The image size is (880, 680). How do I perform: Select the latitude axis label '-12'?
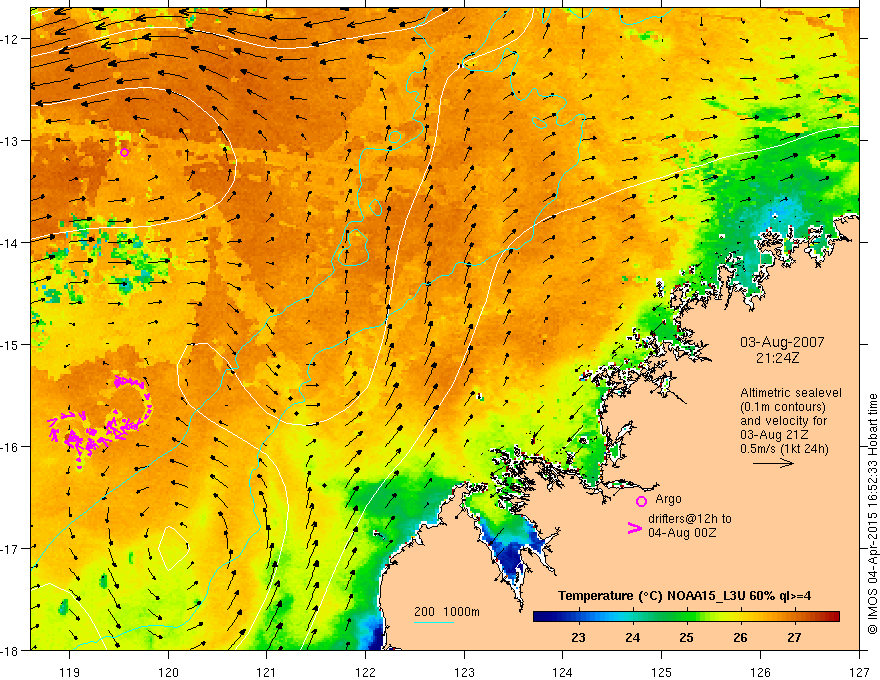[10, 39]
